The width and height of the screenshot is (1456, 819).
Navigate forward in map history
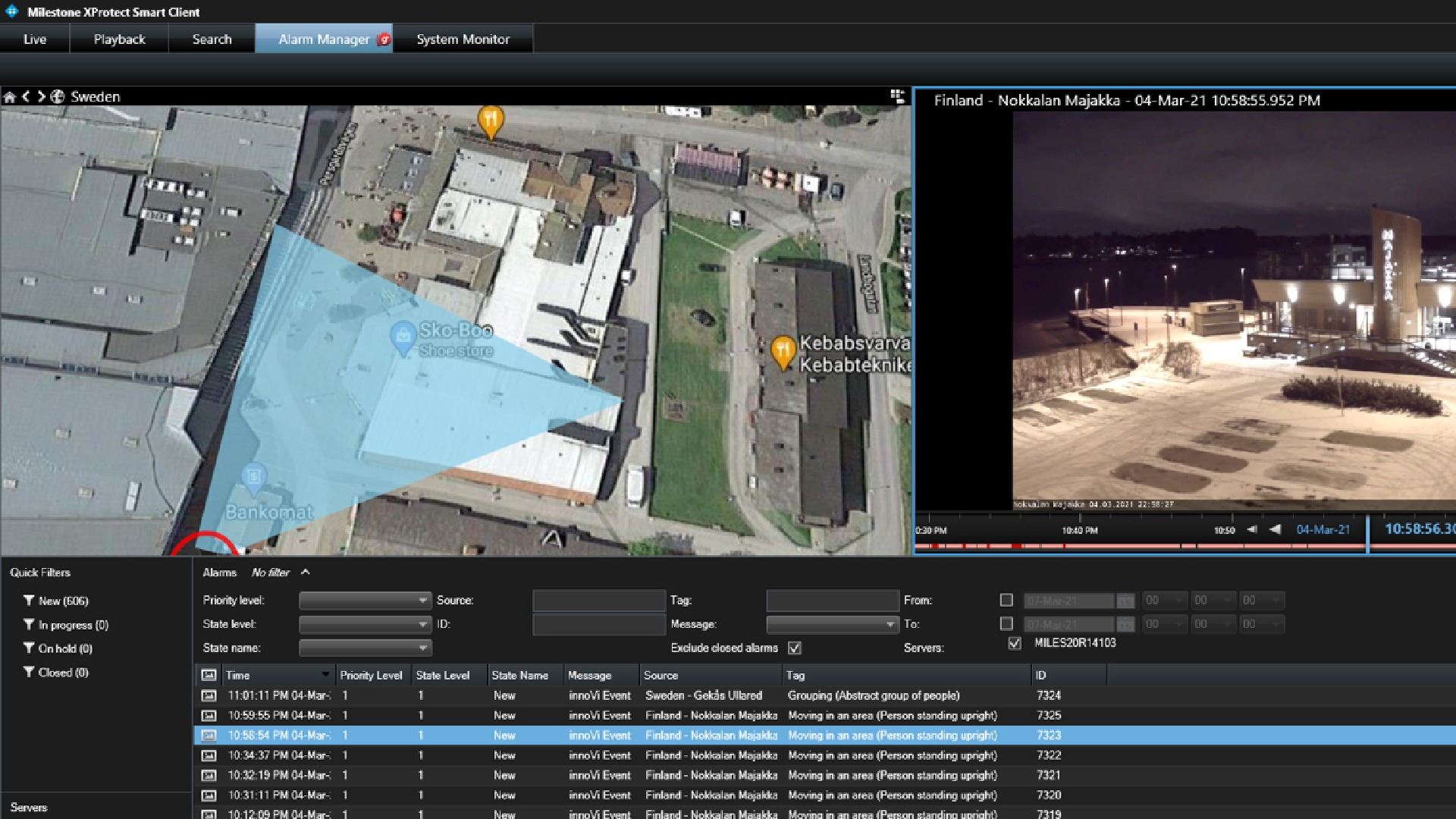coord(41,96)
